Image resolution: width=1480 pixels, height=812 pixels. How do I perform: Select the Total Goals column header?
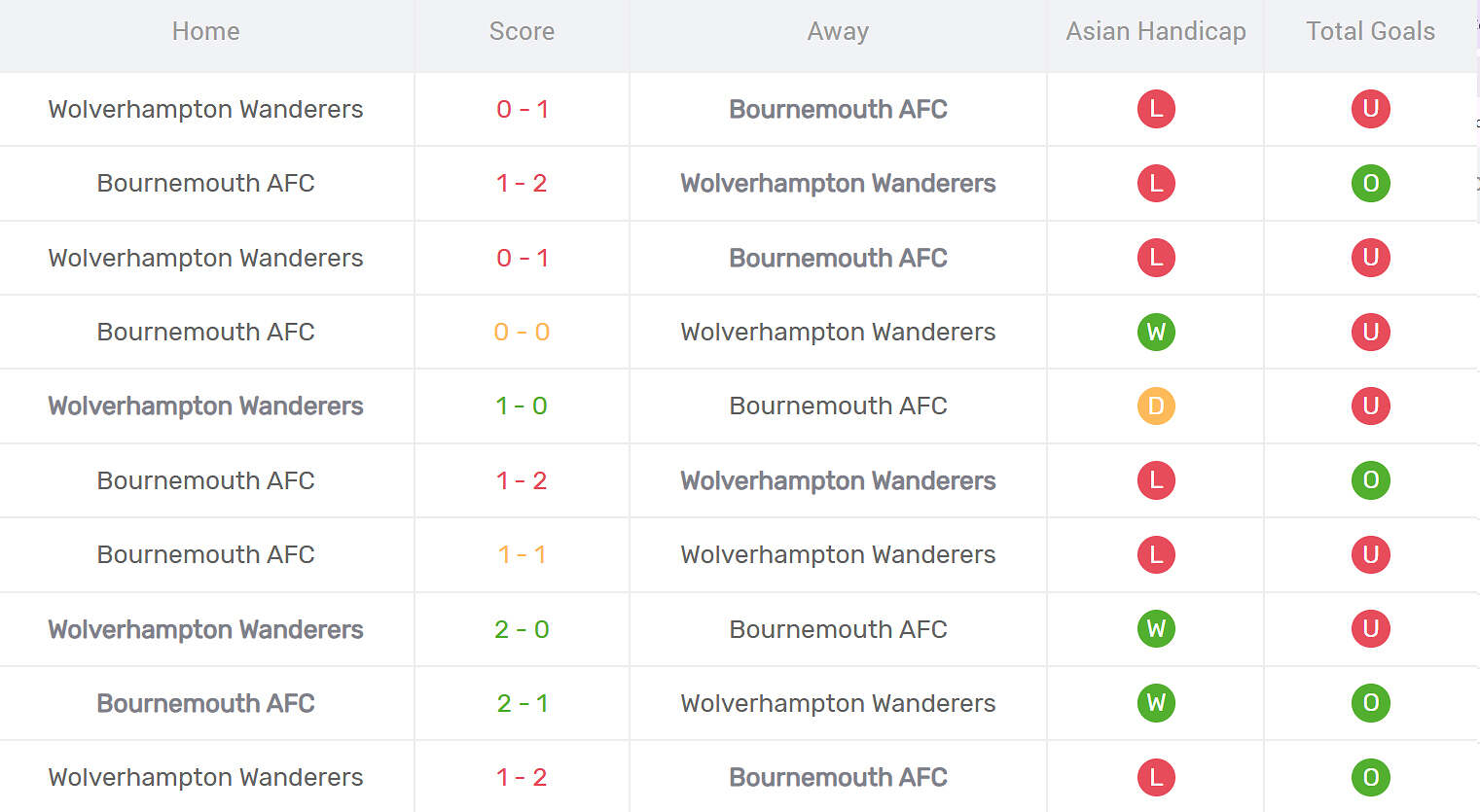(1370, 32)
